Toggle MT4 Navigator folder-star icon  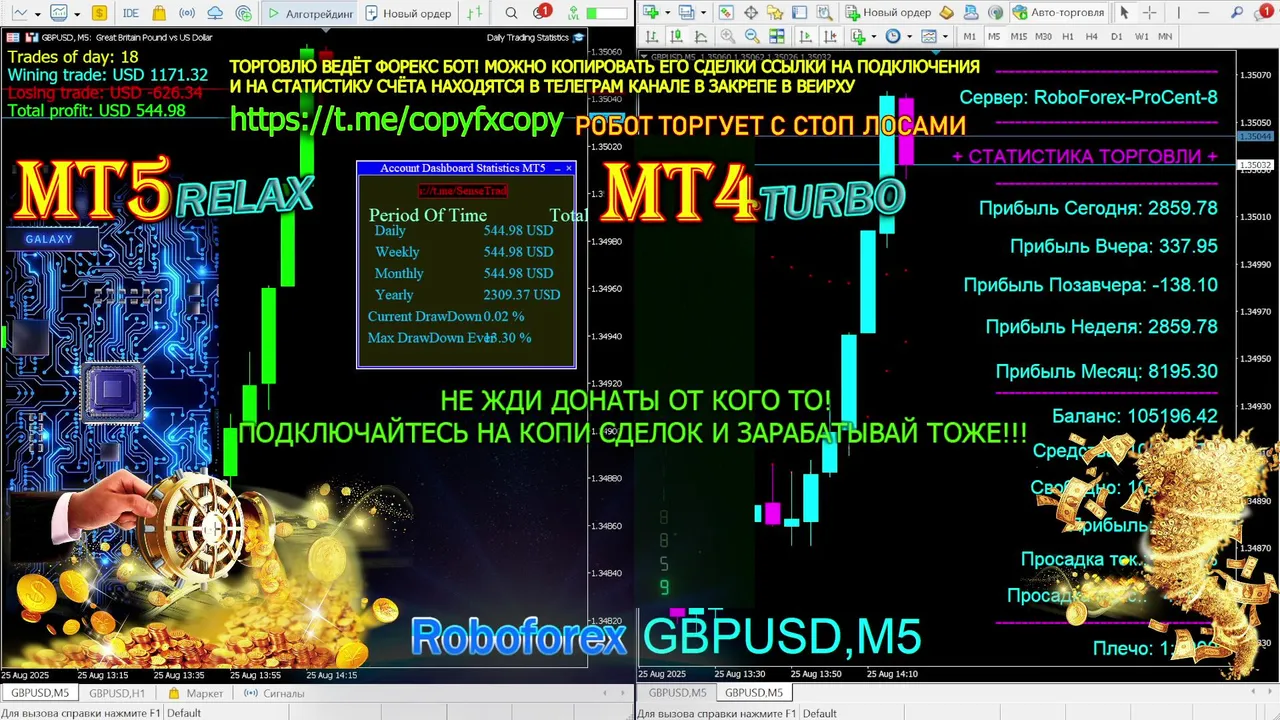775,12
